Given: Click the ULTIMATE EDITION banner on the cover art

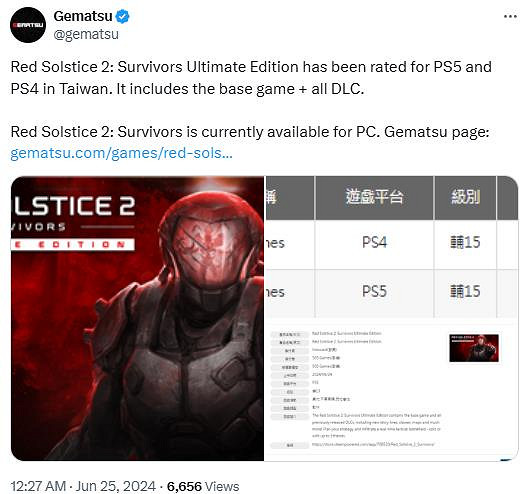Looking at the screenshot, I should pos(73,244).
